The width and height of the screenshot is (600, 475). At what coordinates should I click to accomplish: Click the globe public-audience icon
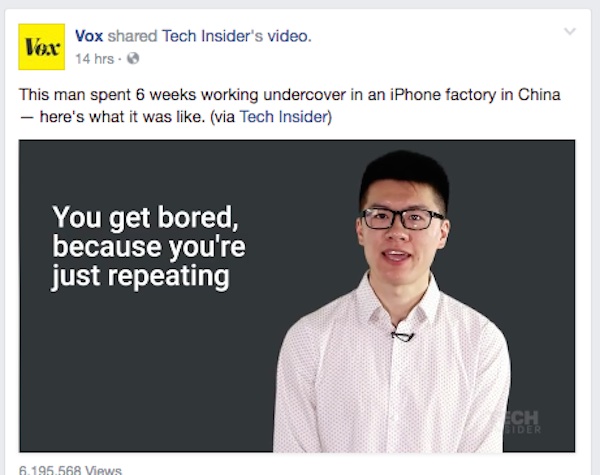click(133, 59)
